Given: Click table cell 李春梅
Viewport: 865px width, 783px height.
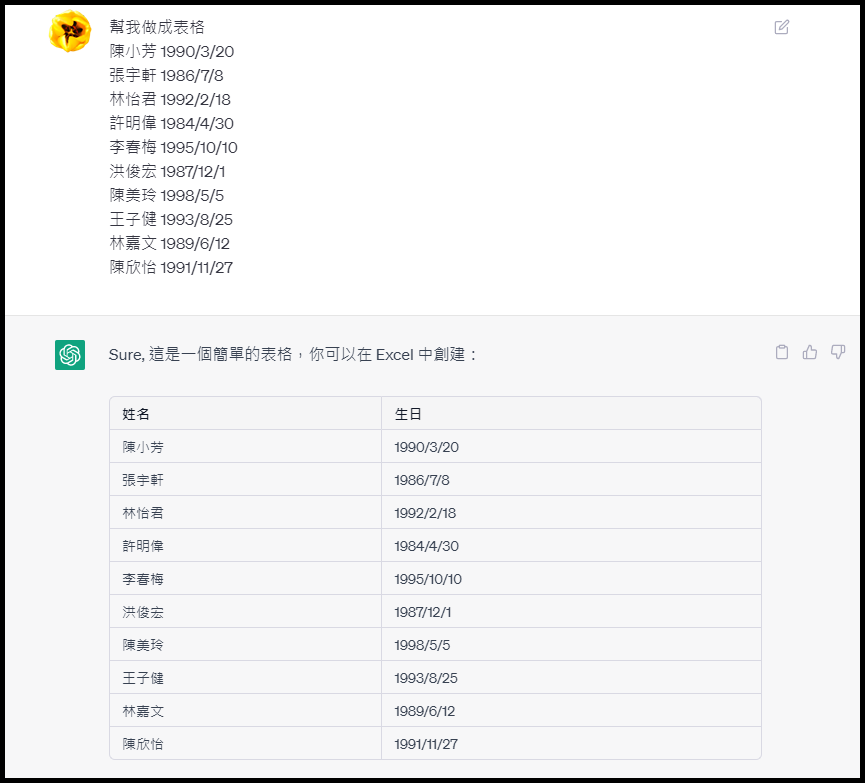Looking at the screenshot, I should 245,578.
